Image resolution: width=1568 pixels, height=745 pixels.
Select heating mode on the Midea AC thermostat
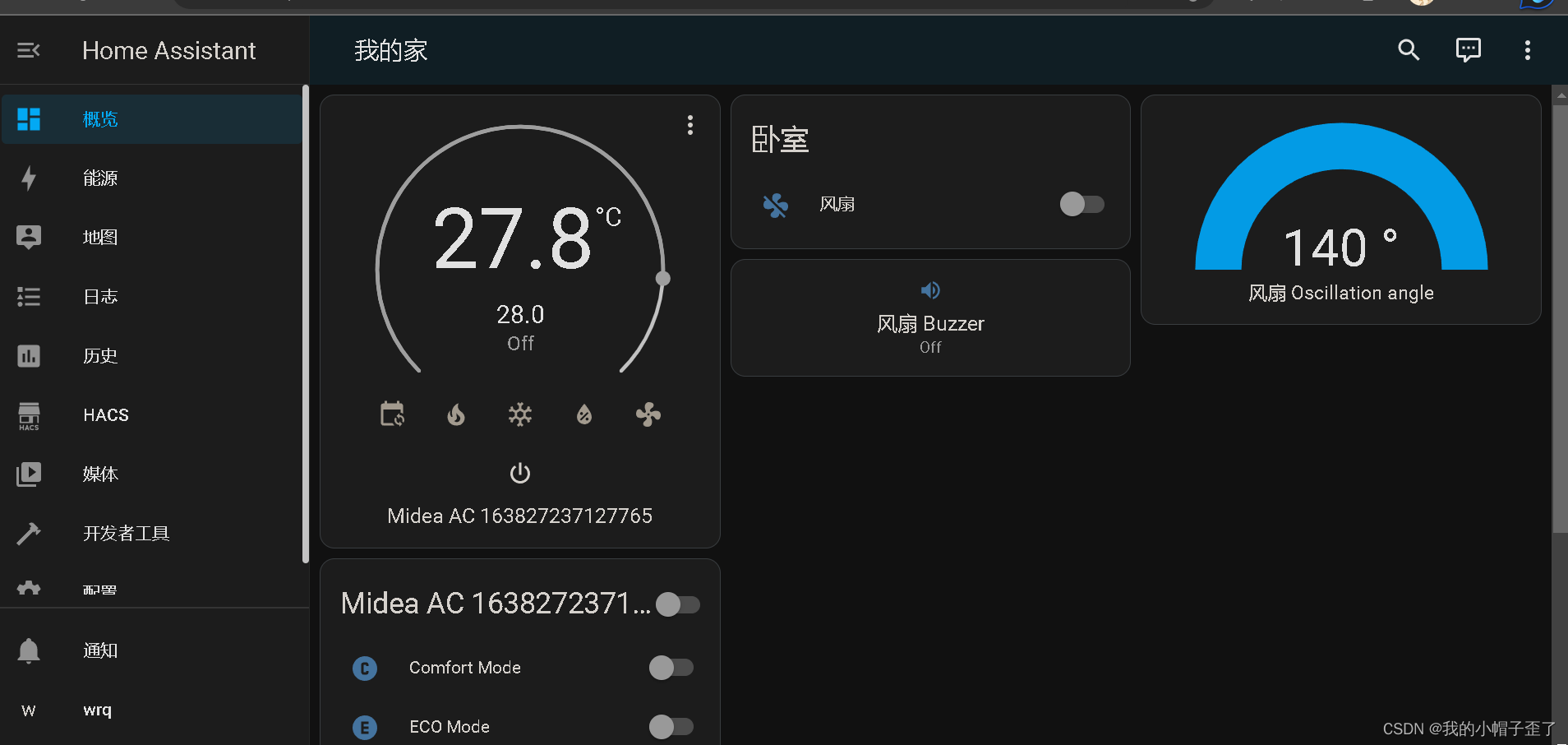[x=457, y=415]
